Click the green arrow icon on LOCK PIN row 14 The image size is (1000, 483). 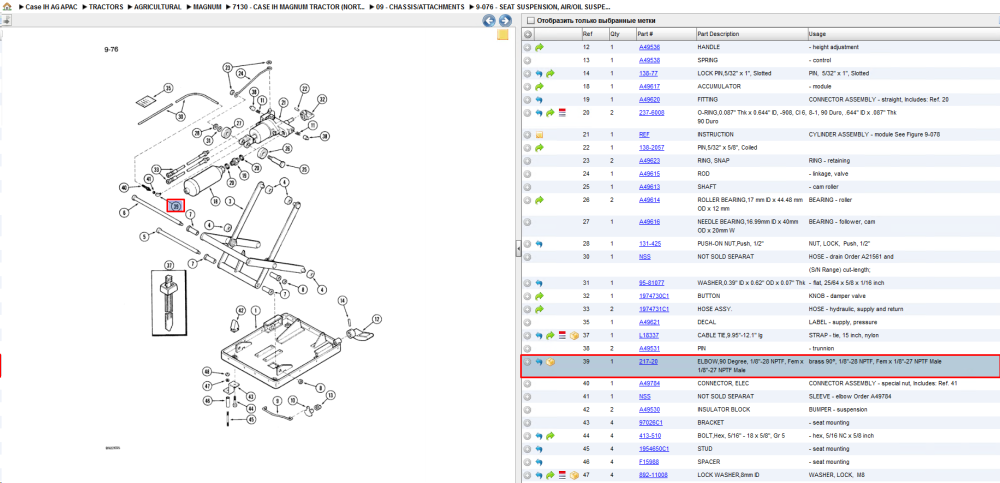551,73
